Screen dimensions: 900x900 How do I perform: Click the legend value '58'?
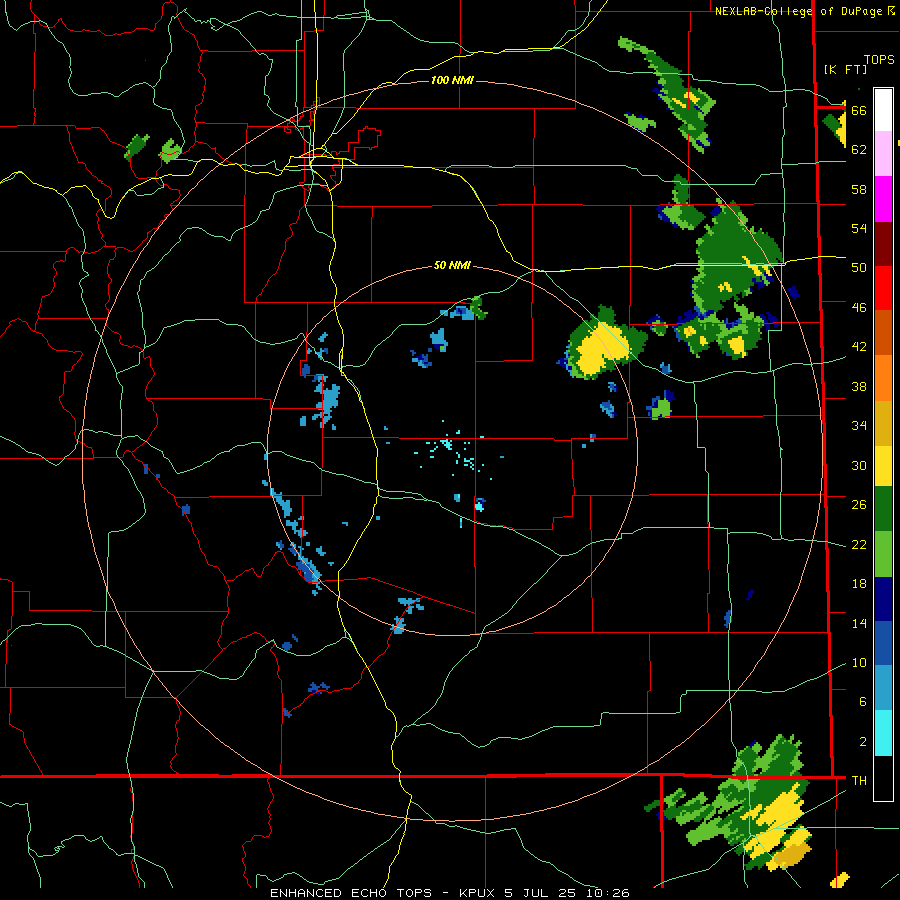click(859, 189)
